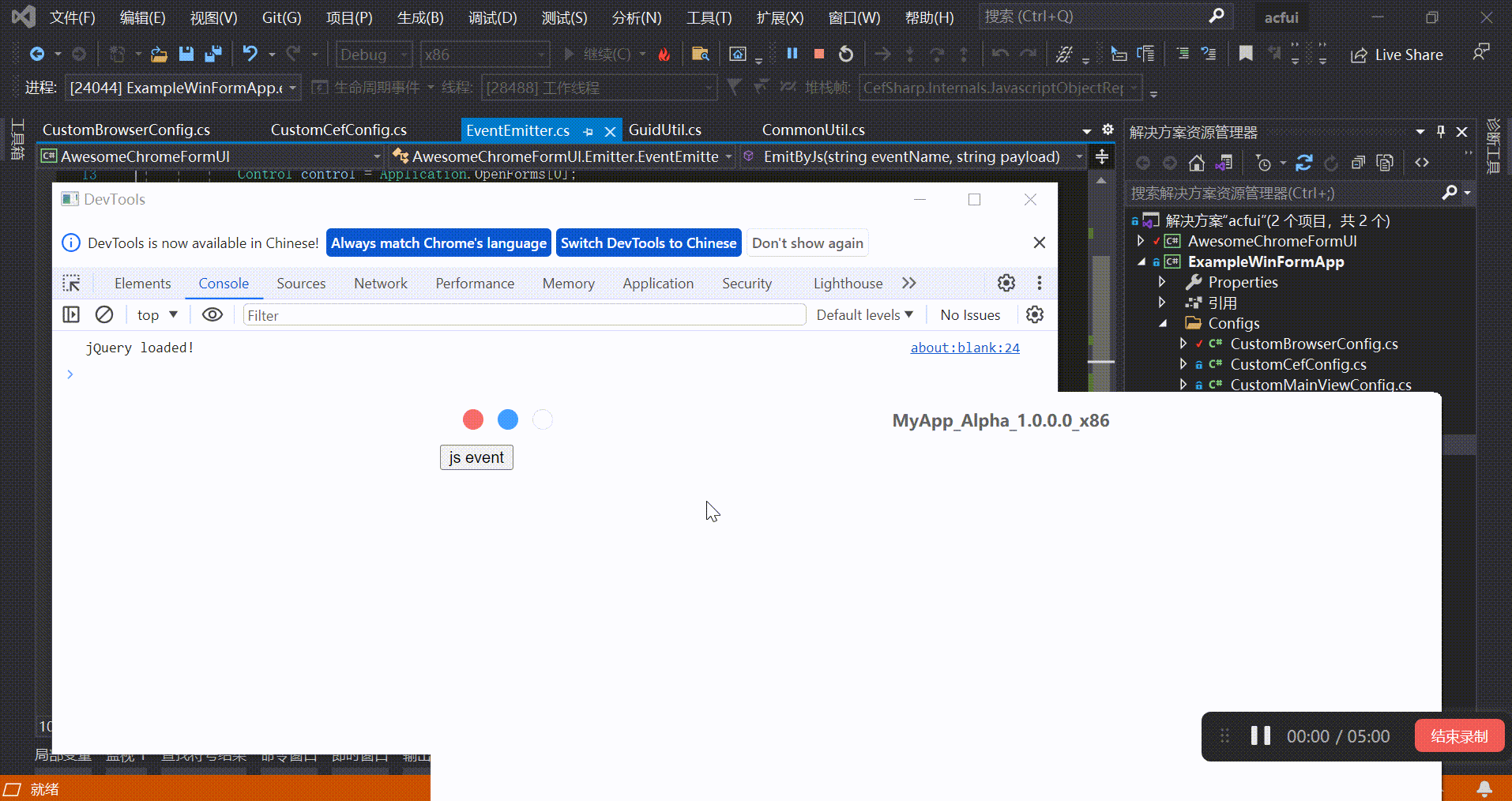1512x801 pixels.
Task: Open the Application tab
Action: pos(658,283)
